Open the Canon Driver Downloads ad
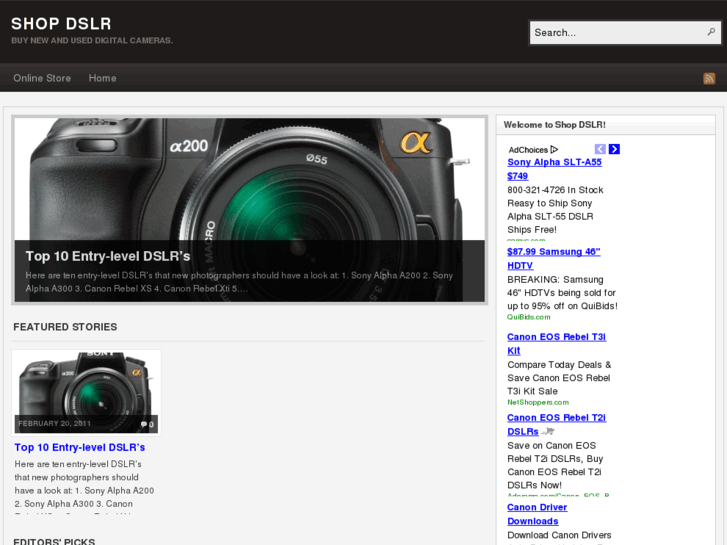 (x=537, y=514)
